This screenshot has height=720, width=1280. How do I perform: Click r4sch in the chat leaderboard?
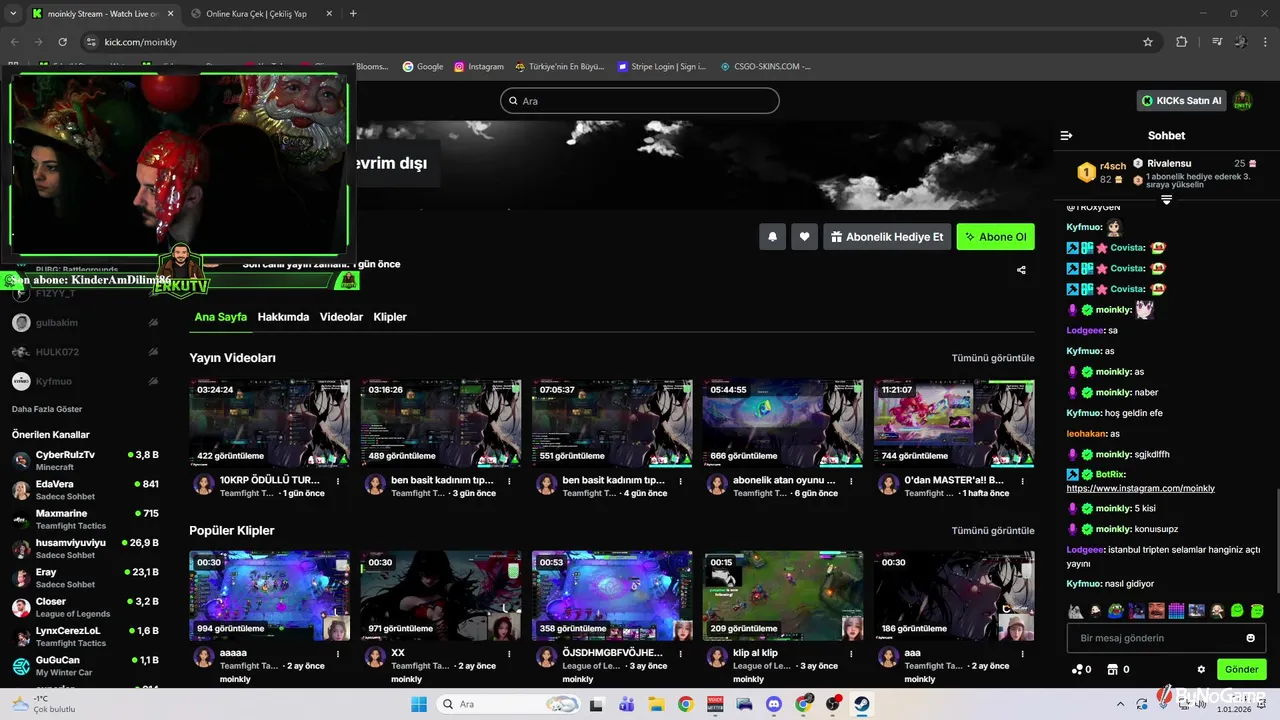point(1102,172)
